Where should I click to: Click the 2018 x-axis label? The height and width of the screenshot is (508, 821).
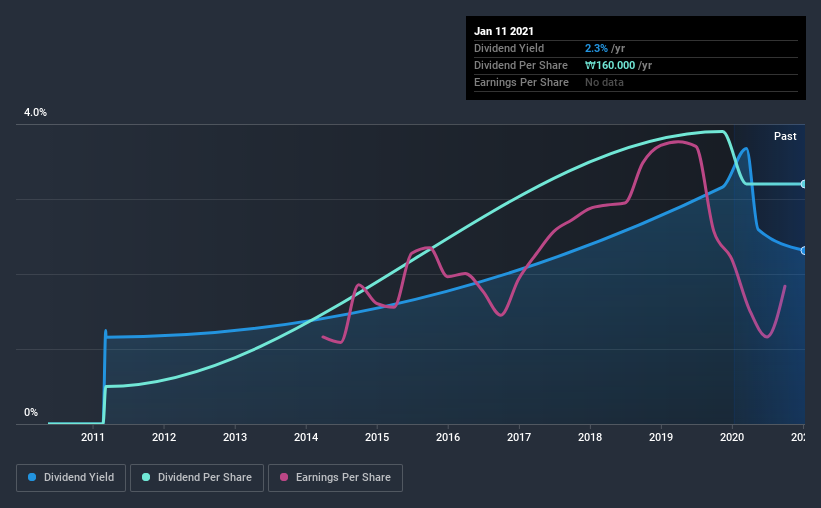pyautogui.click(x=590, y=437)
